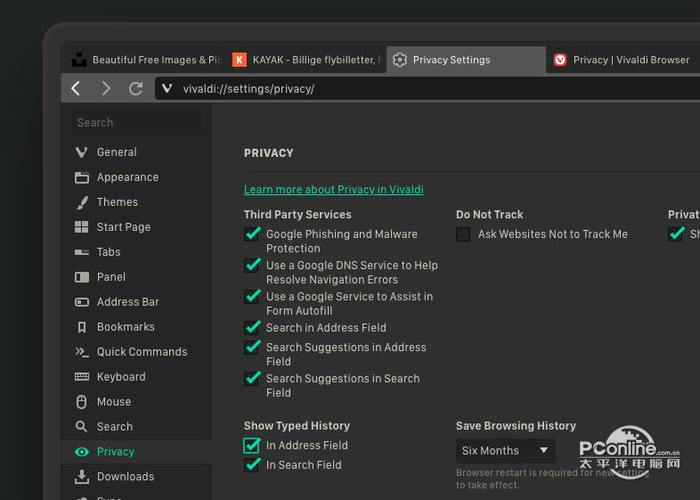The image size is (700, 500).
Task: Open Mouse settings icon in sidebar
Action: [81, 402]
